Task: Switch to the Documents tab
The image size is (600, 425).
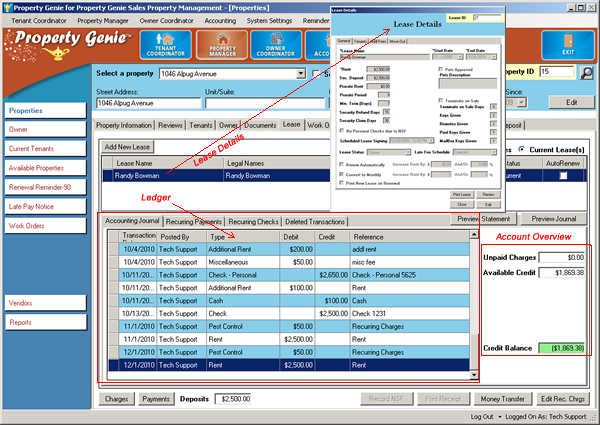Action: point(260,125)
